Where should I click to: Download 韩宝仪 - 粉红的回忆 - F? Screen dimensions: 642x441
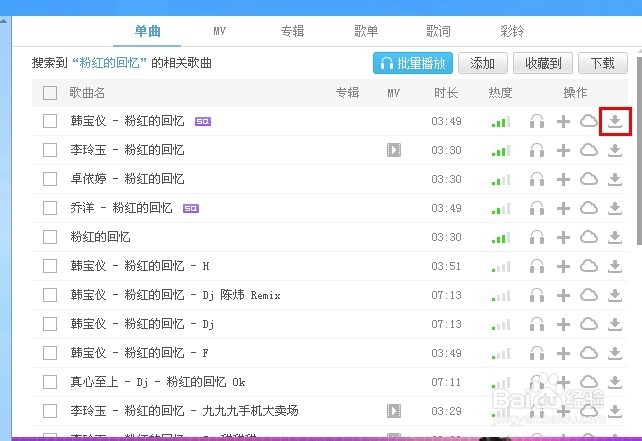[615, 353]
